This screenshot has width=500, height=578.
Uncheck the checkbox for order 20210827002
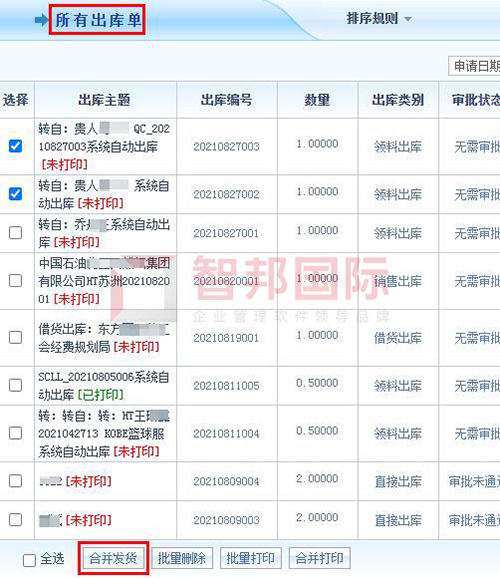click(15, 194)
